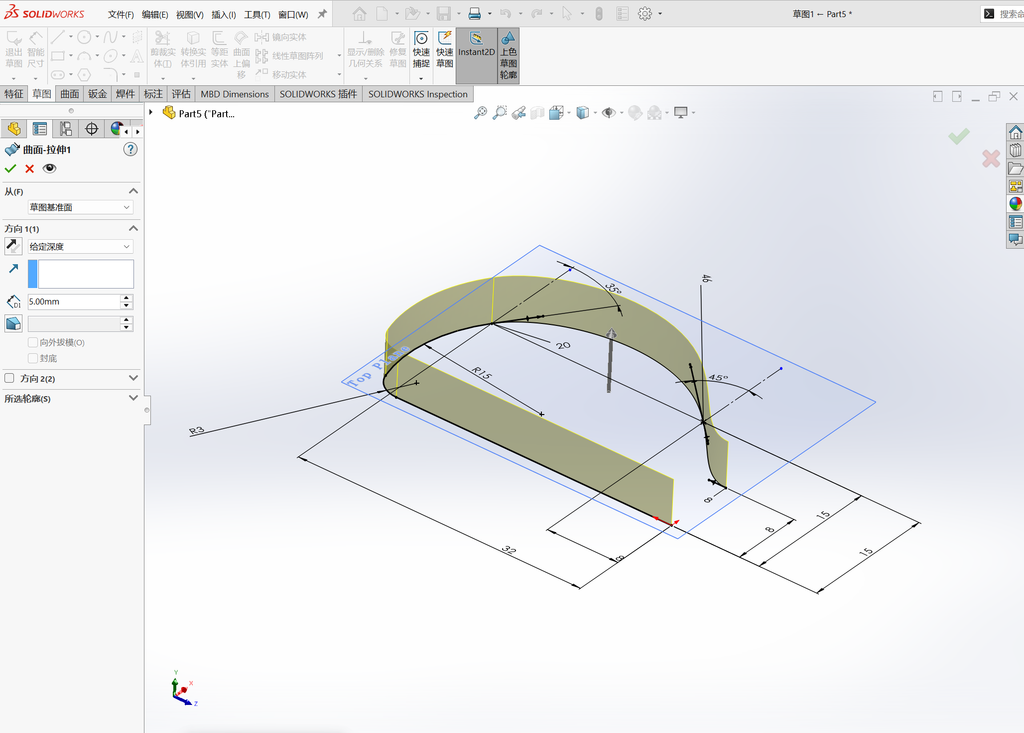The height and width of the screenshot is (733, 1024).
Task: Click the Previous View icon
Action: click(x=519, y=112)
